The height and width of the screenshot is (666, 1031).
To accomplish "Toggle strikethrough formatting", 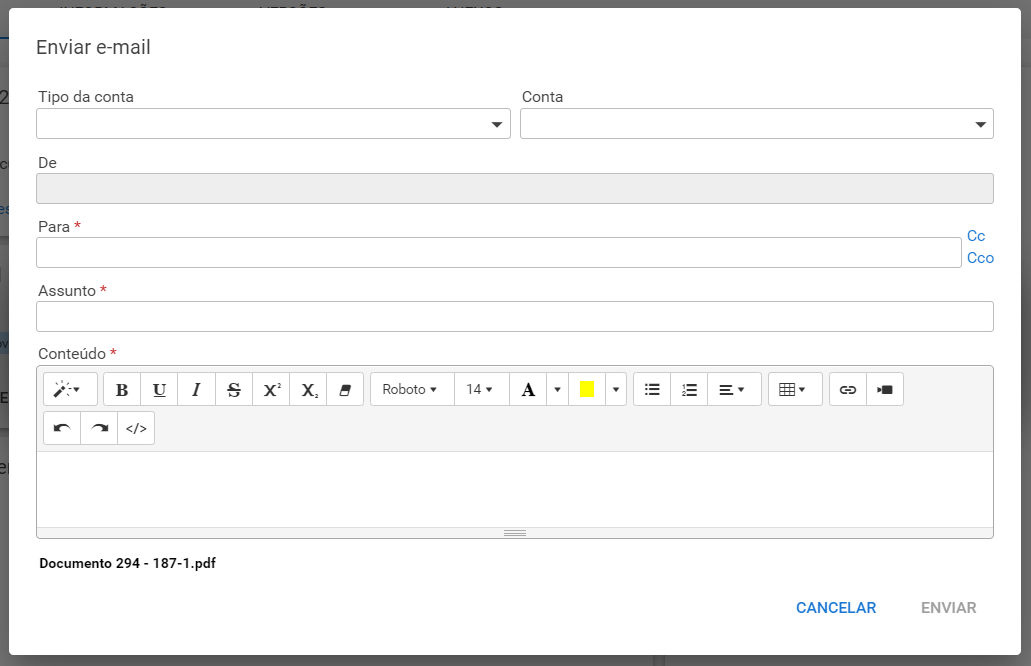I will (233, 389).
